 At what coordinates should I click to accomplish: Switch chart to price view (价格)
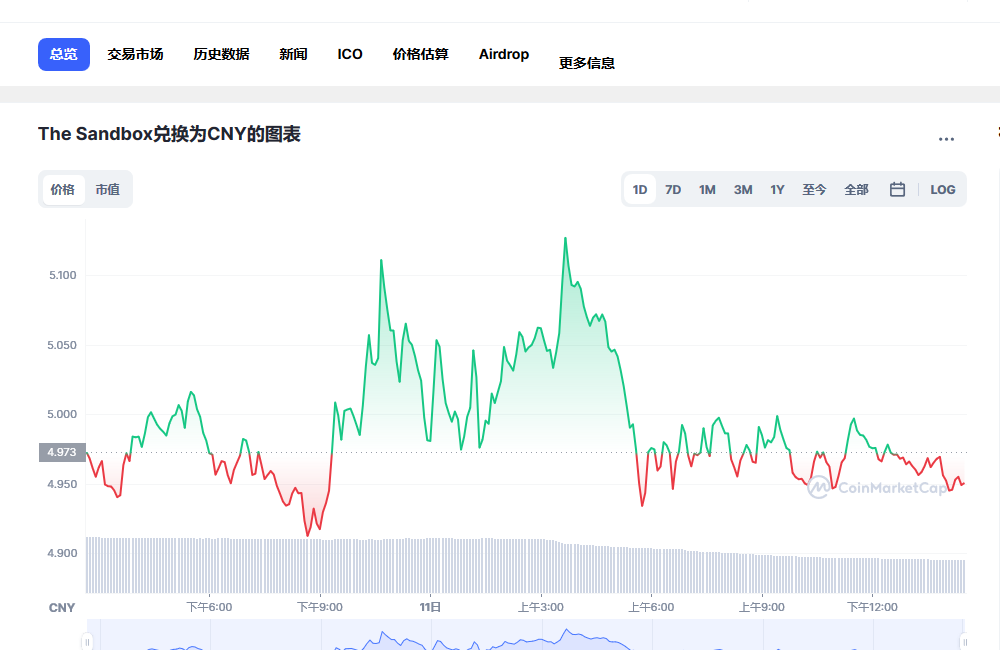click(x=63, y=189)
